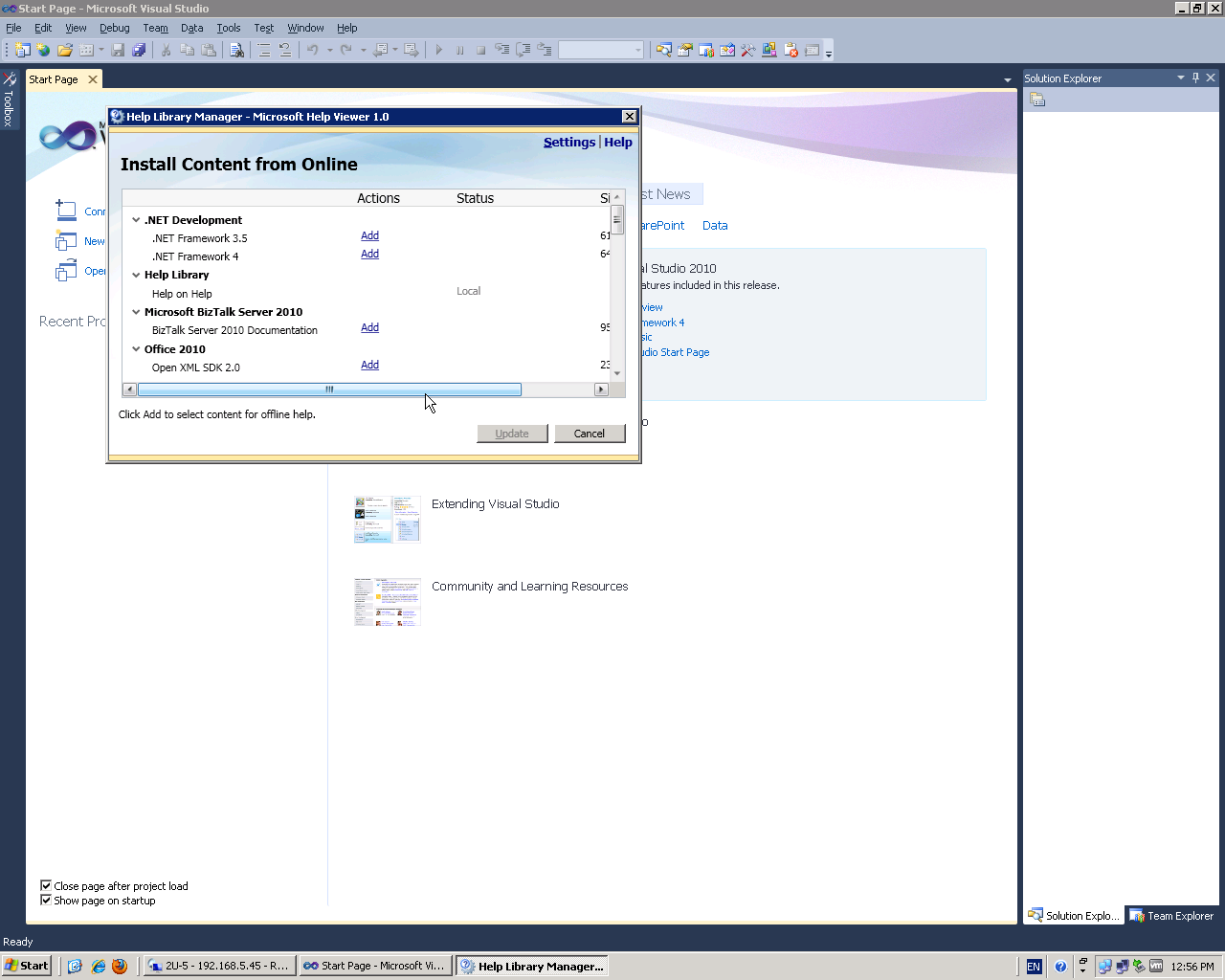Click Add for BizTalk Server 2010 Documentation

370,327
